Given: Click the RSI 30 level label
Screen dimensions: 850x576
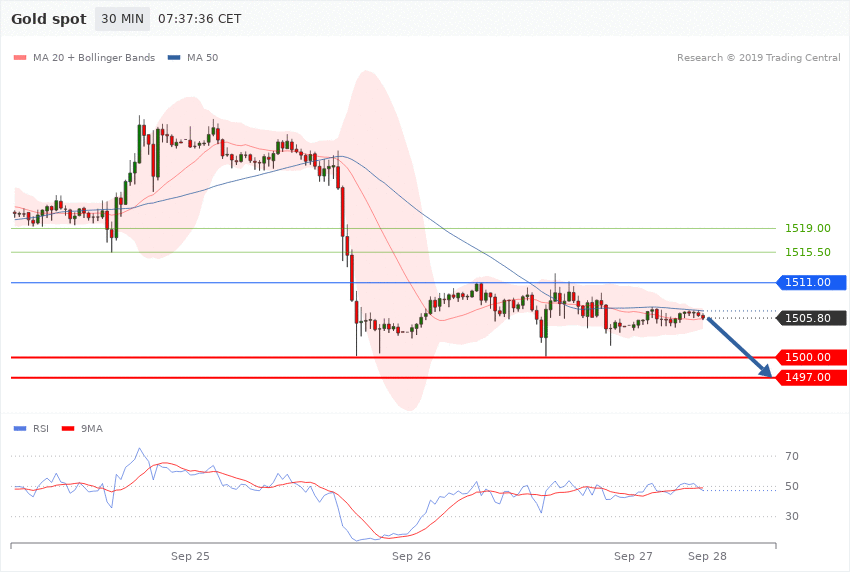Looking at the screenshot, I should point(792,516).
